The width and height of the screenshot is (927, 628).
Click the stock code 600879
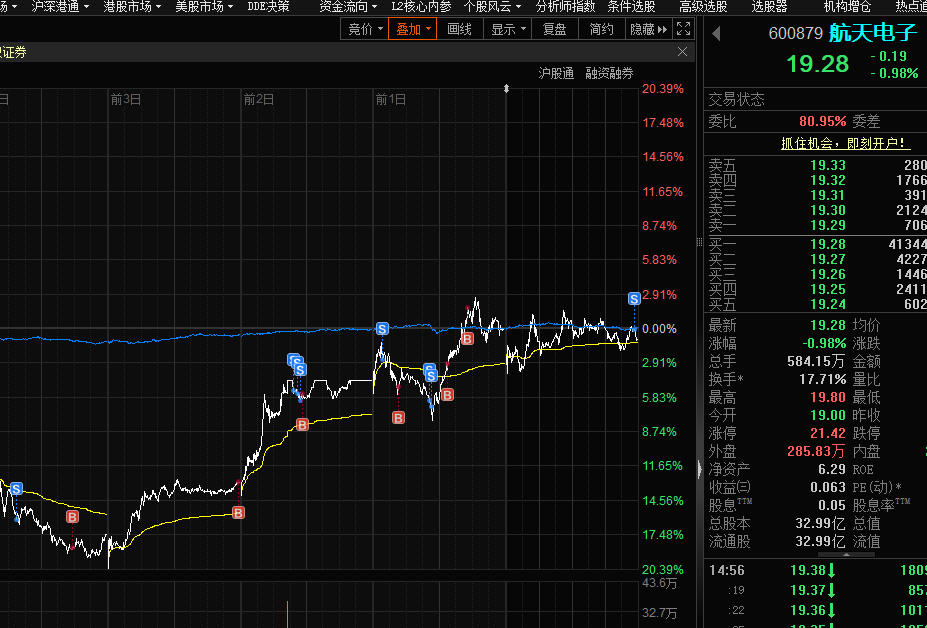point(795,33)
